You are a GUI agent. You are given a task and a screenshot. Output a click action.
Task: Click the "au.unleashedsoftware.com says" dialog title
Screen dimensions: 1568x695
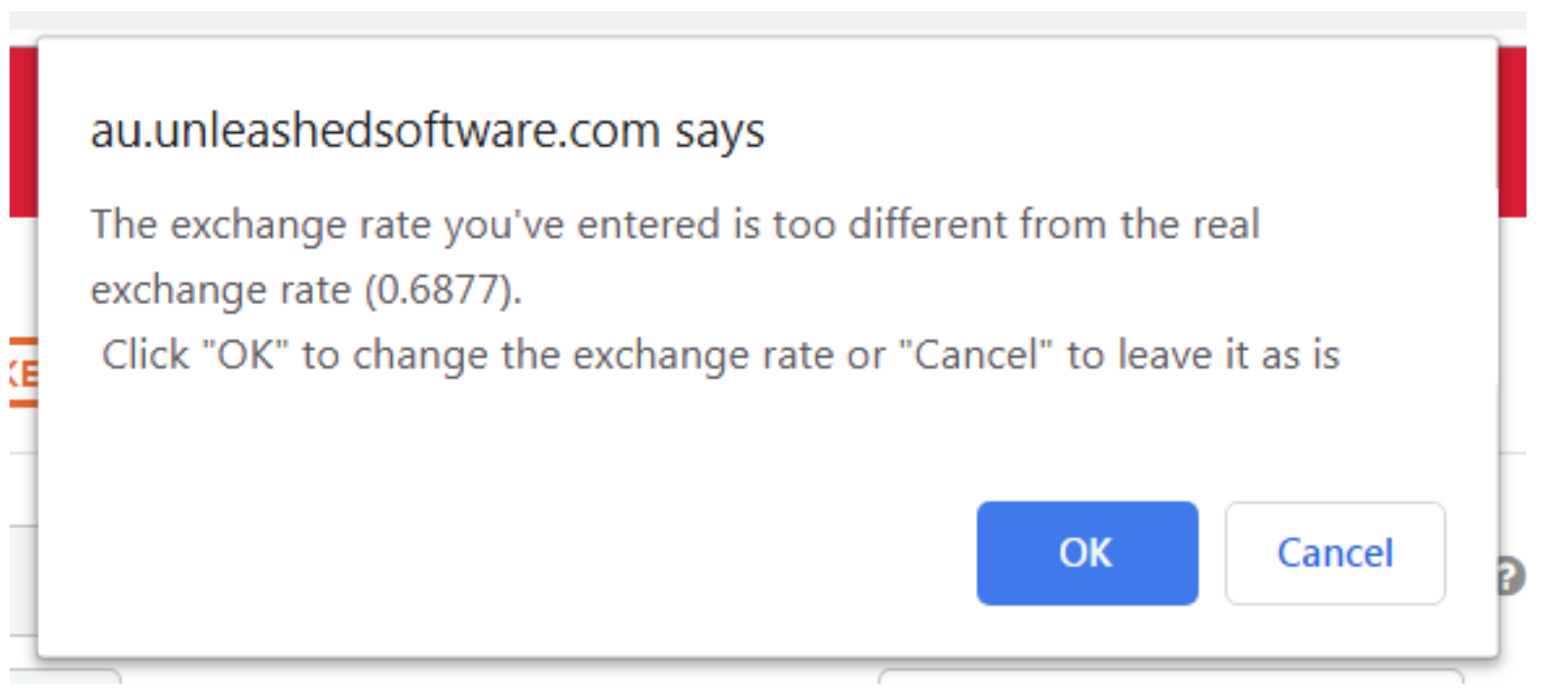pos(427,132)
